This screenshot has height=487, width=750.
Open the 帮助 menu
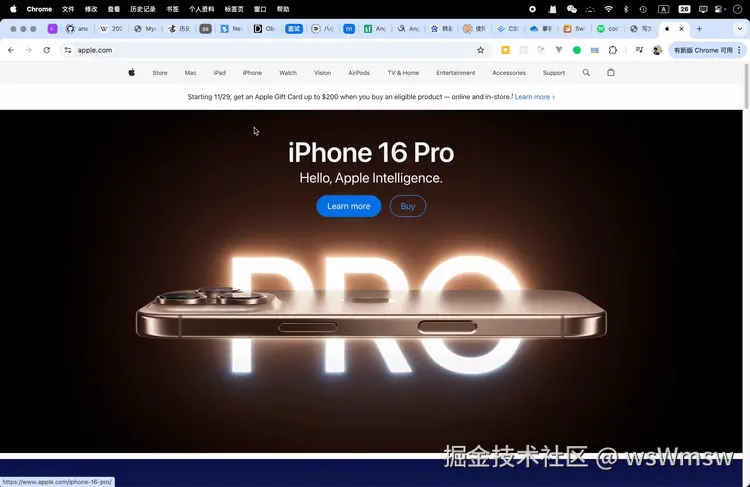283,9
